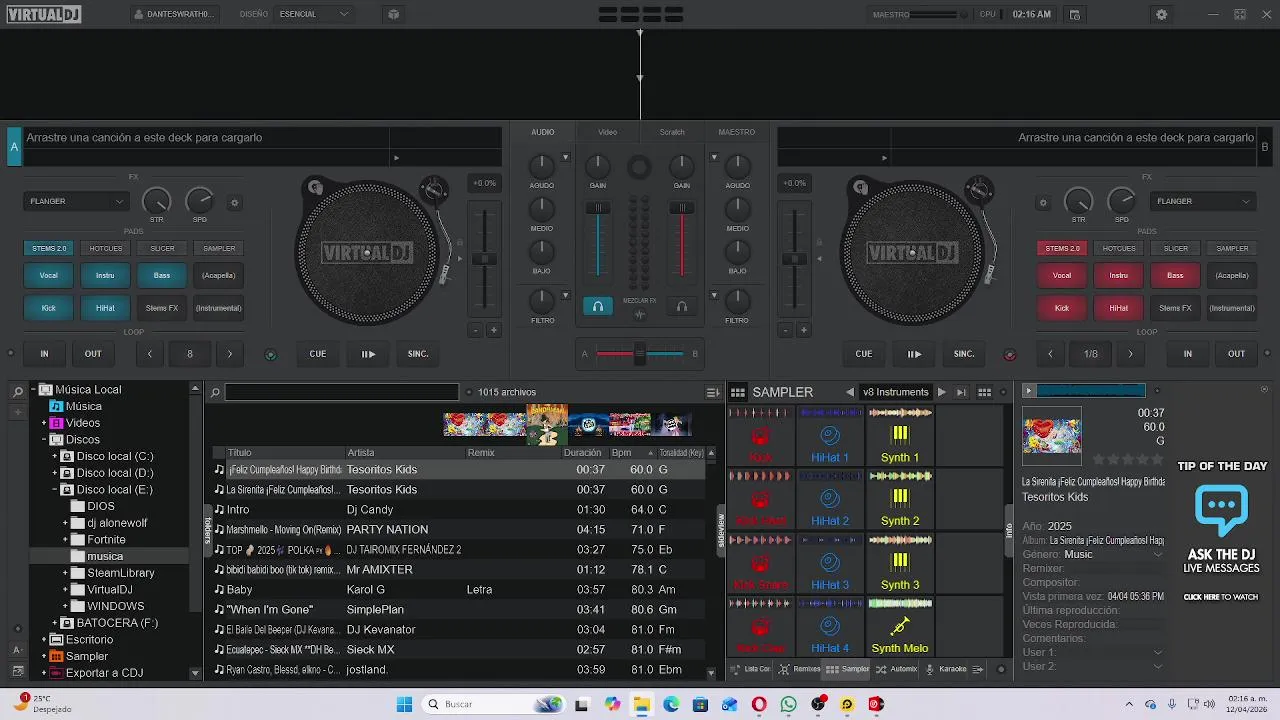The height and width of the screenshot is (720, 1280).
Task: Open File Explorer from taskbar
Action: pos(642,705)
